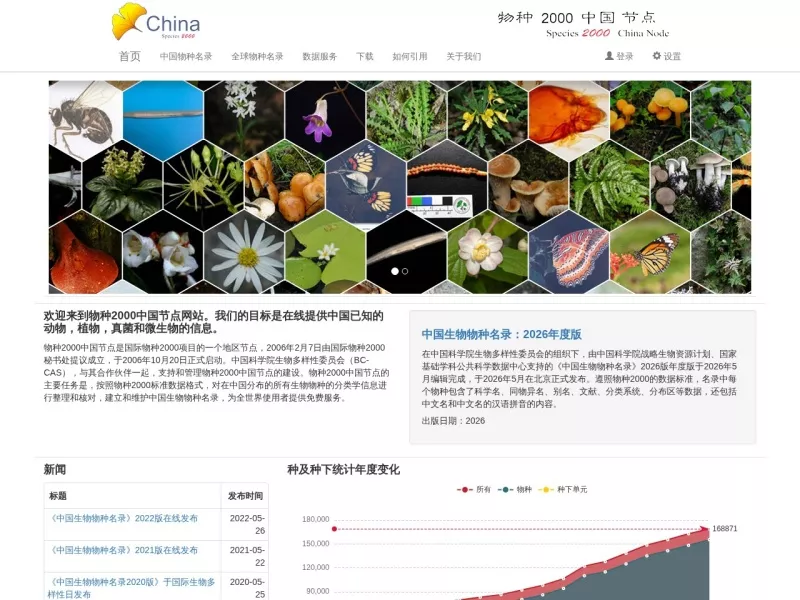
Task: Click the ginkgo leaf China logo
Action: pos(156,21)
